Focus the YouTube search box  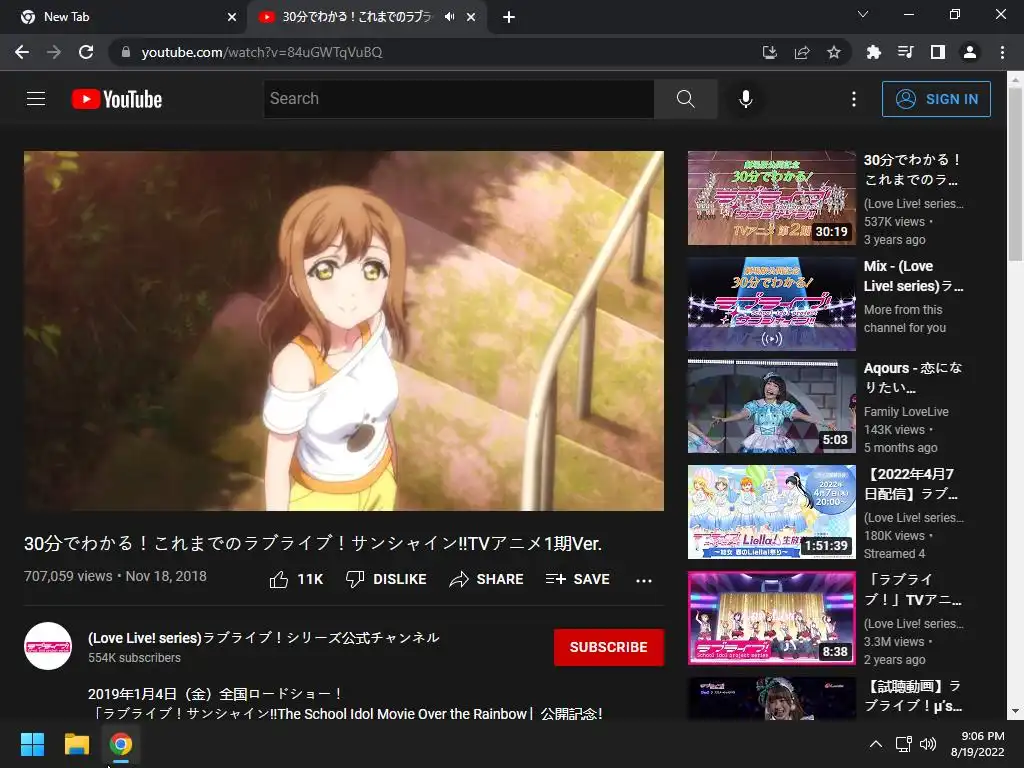pyautogui.click(x=458, y=99)
